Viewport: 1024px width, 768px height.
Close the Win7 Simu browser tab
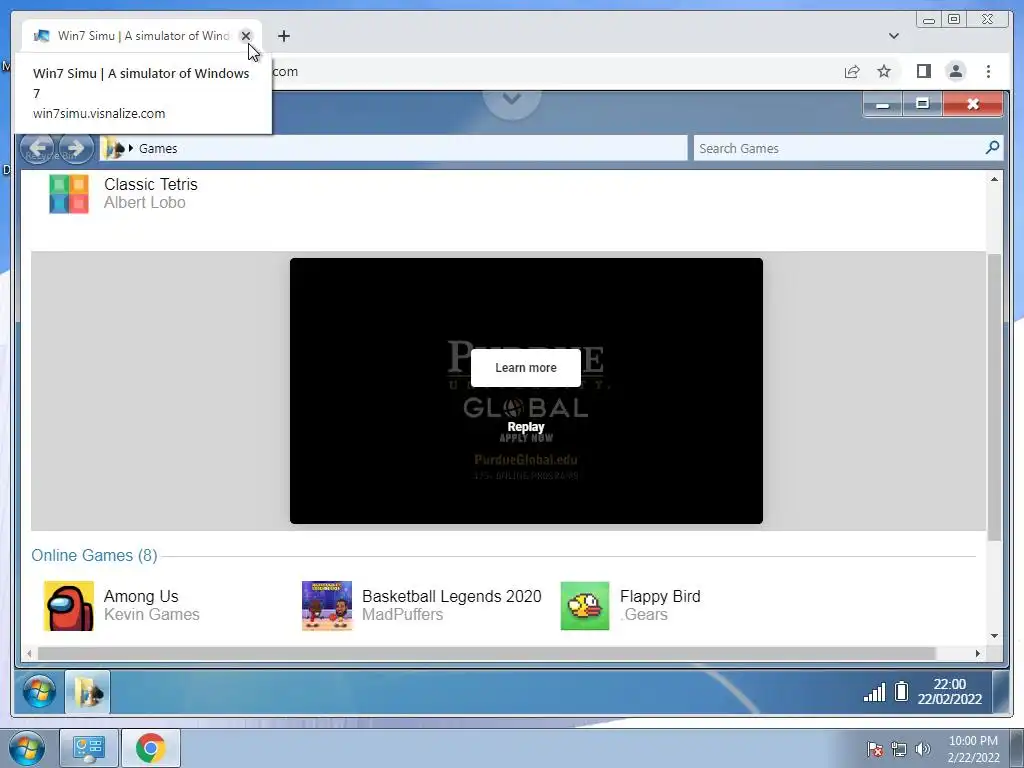tap(246, 36)
